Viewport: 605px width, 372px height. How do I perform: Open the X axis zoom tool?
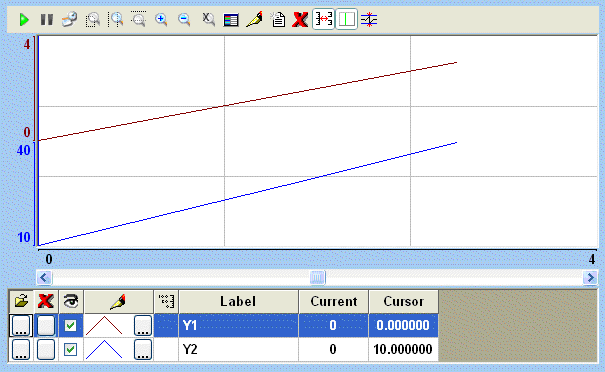click(208, 19)
